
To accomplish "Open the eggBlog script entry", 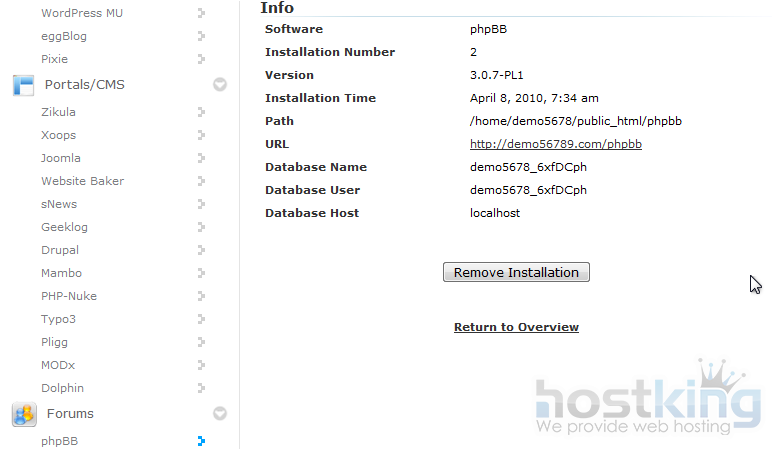I will click(64, 36).
